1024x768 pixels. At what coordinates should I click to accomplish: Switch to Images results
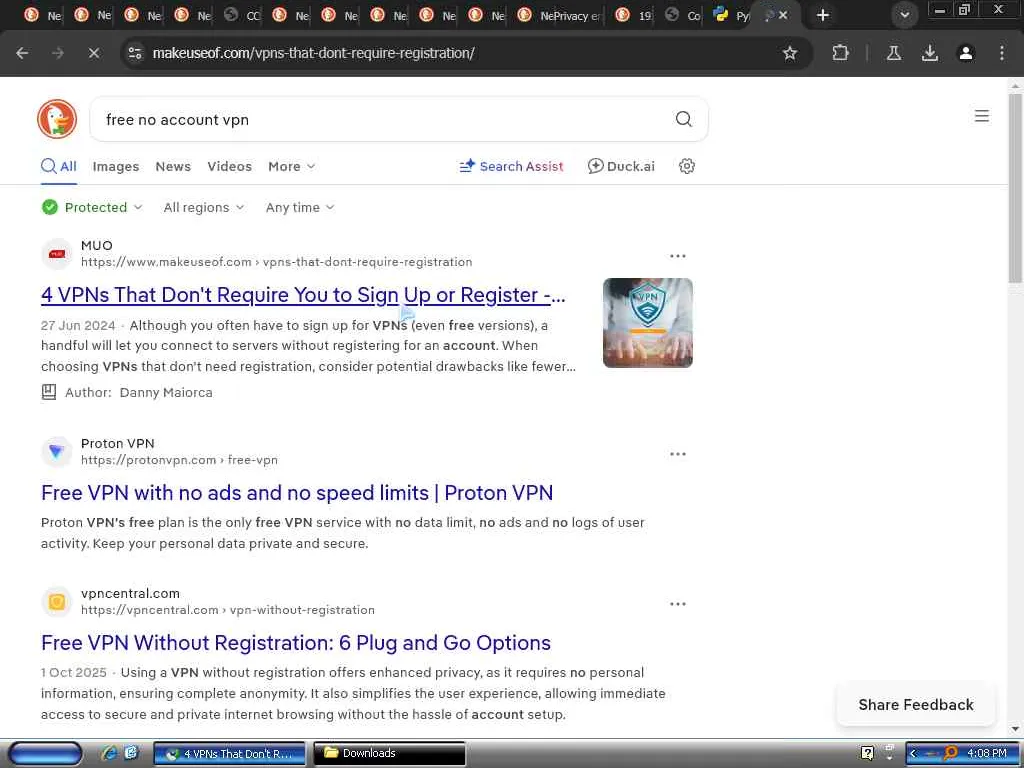(116, 167)
